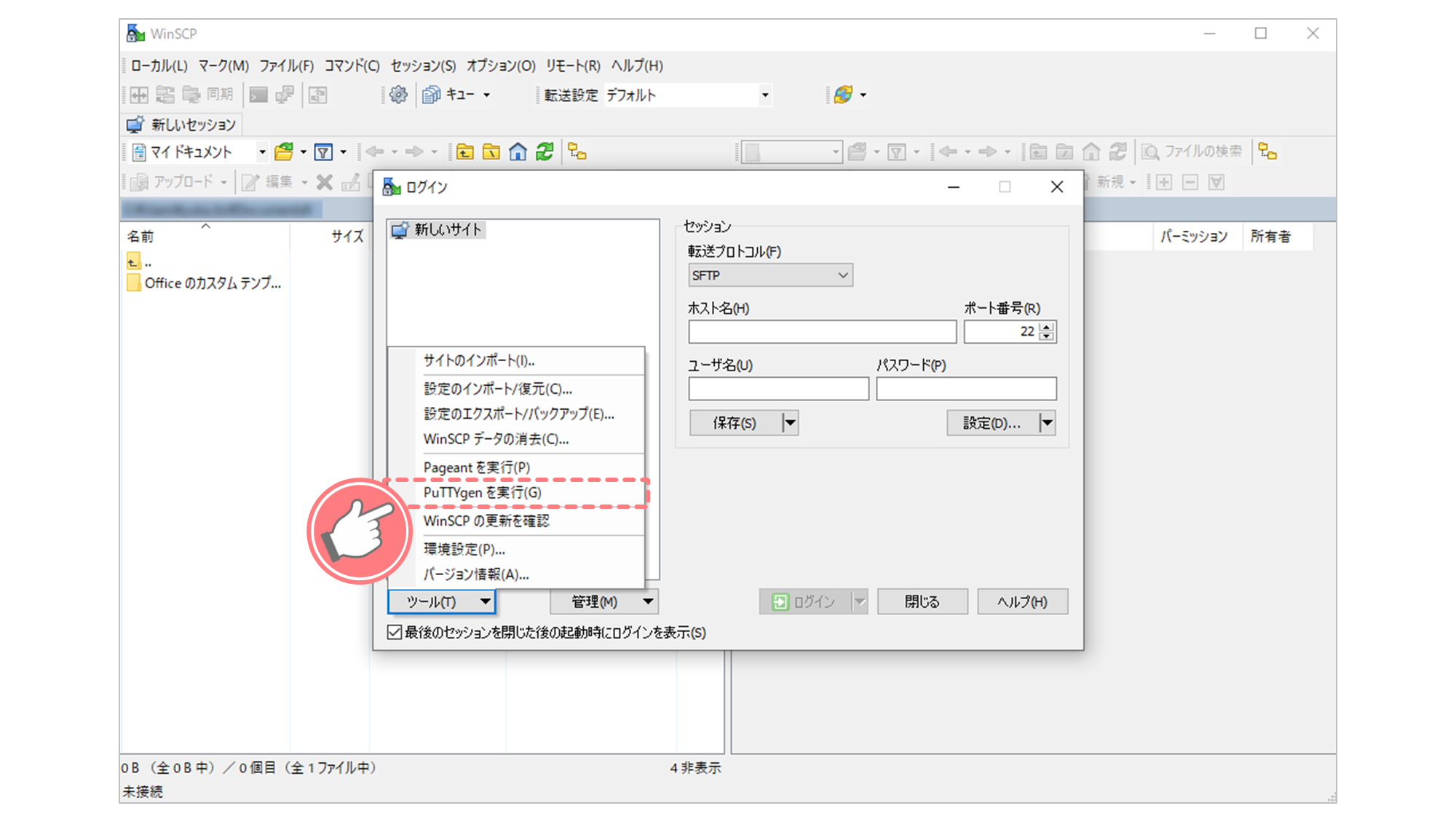The image size is (1456, 819).
Task: Click the ファイルの検索 toolbar button
Action: click(1192, 151)
